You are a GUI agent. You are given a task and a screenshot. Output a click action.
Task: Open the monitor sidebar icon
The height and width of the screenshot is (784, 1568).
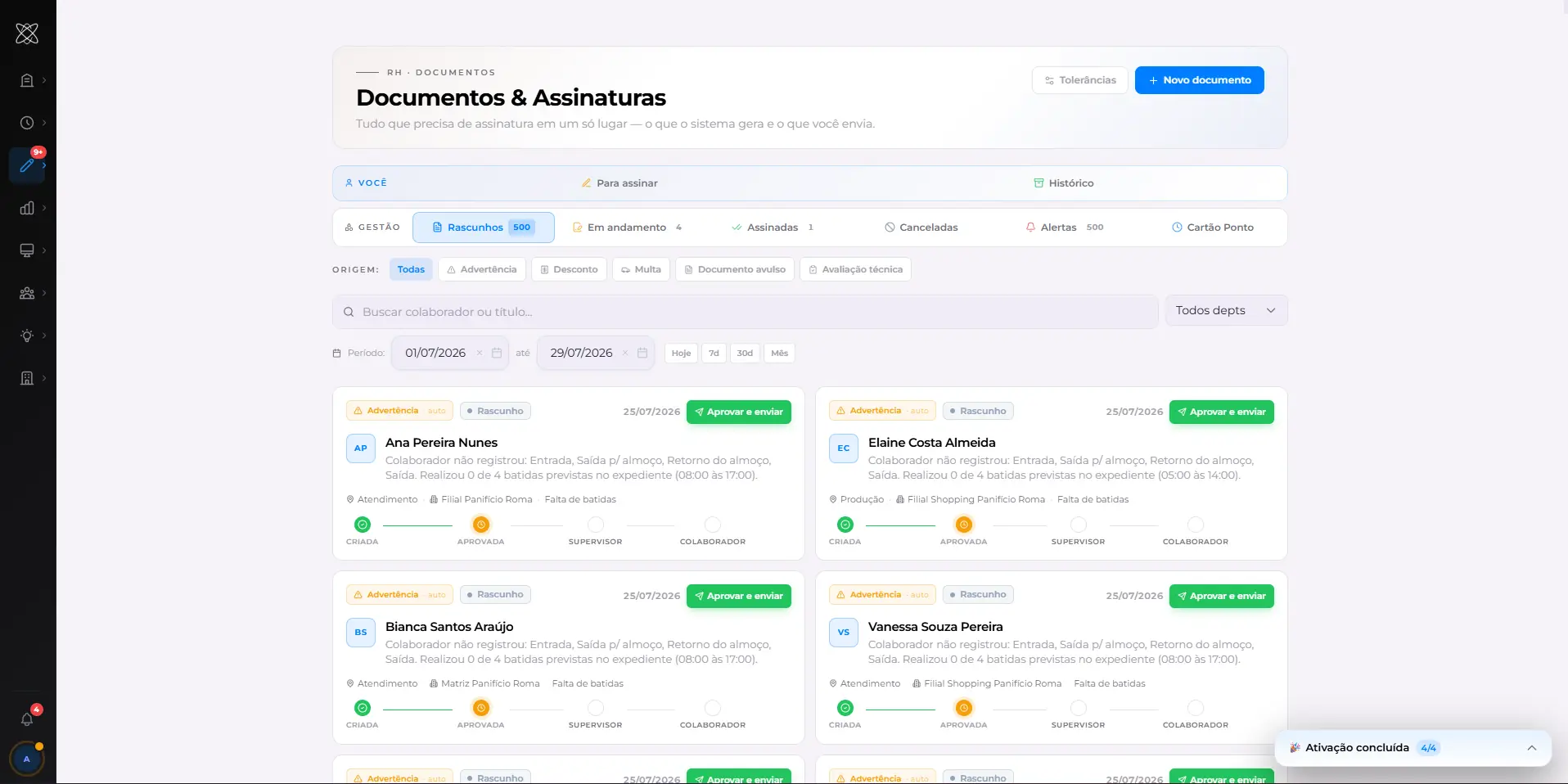(x=27, y=250)
